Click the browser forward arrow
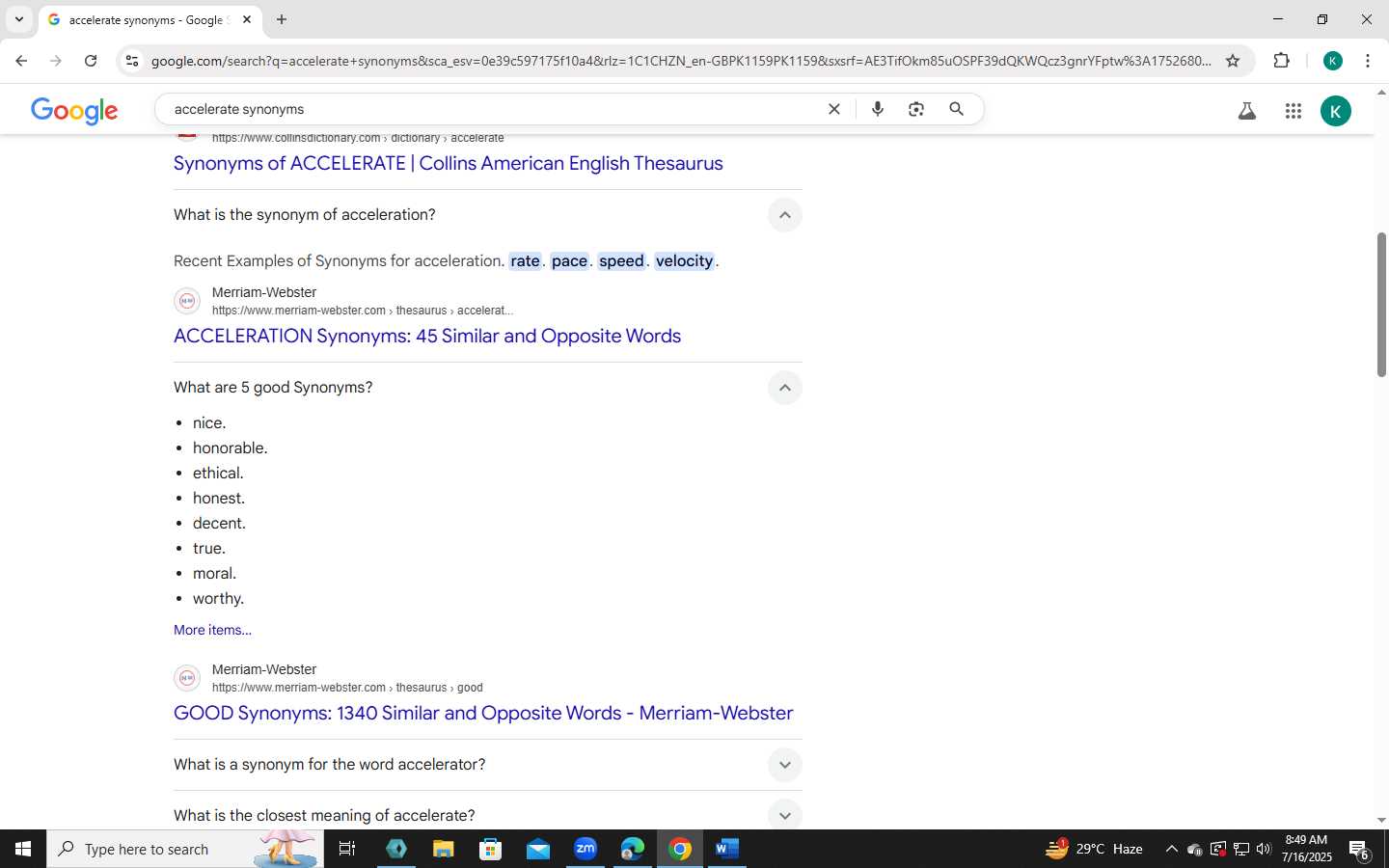 pyautogui.click(x=56, y=61)
